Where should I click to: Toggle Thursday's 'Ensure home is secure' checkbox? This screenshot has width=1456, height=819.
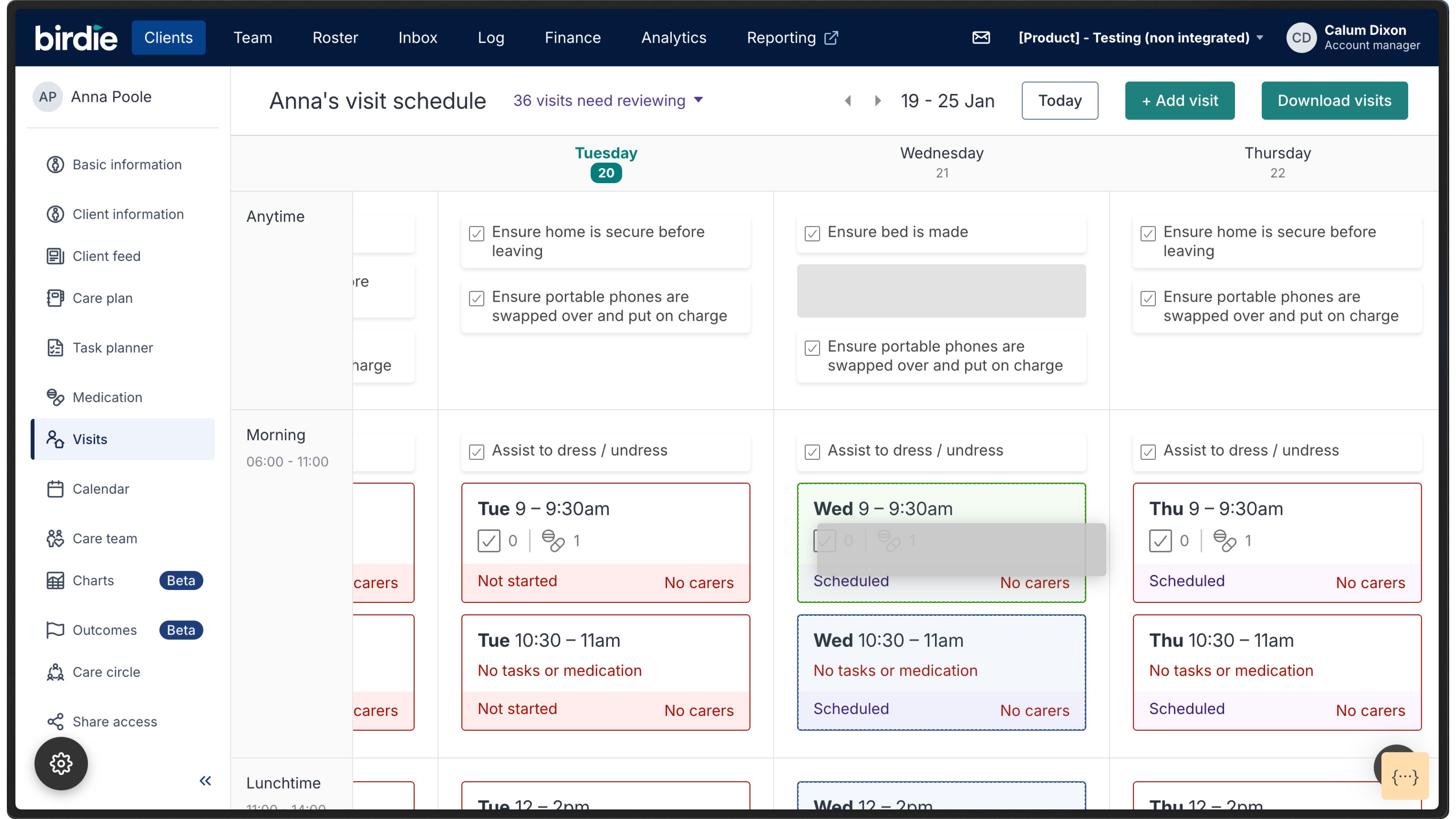click(x=1148, y=233)
